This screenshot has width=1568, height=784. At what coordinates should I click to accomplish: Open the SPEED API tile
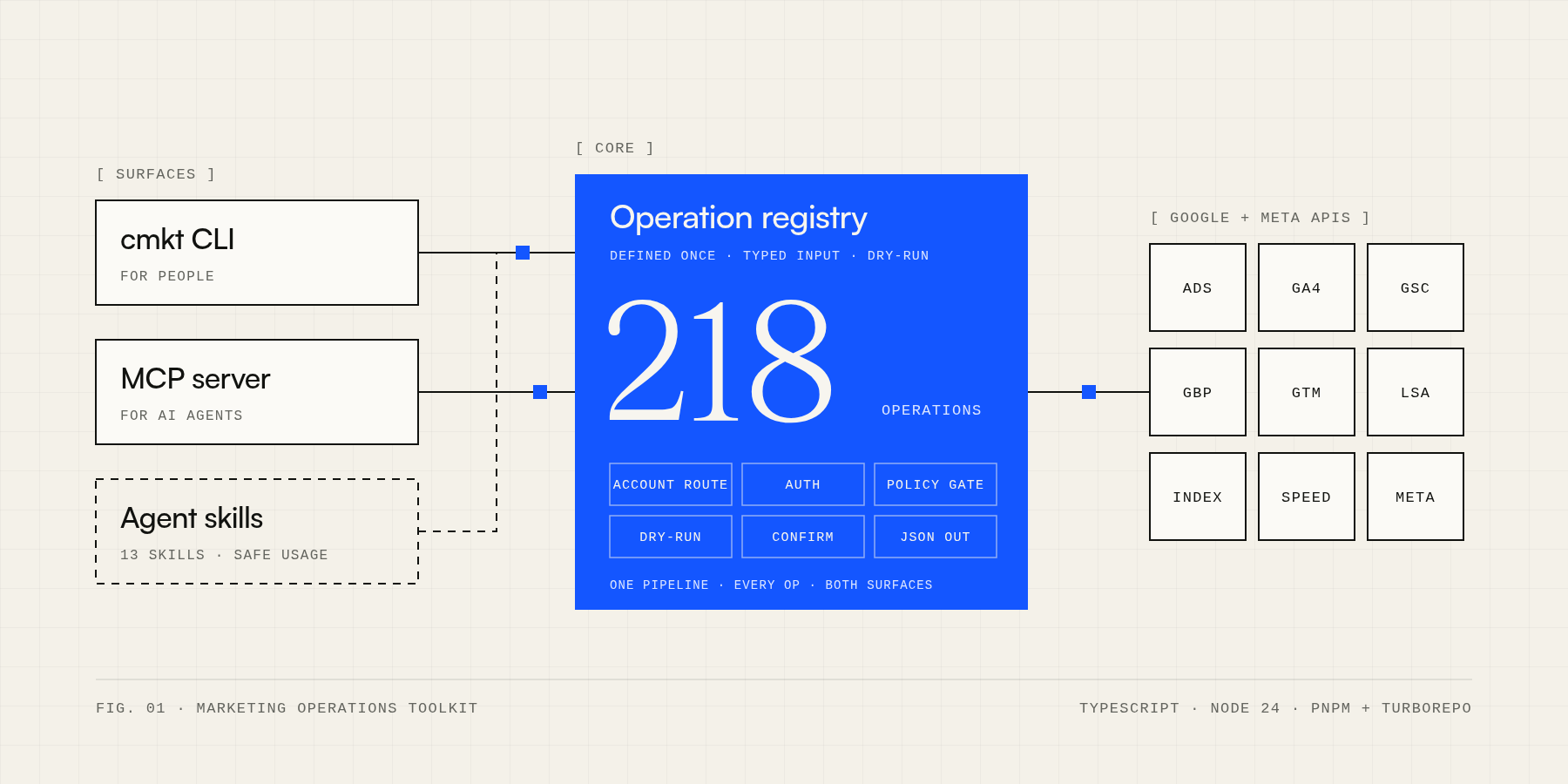pyautogui.click(x=1307, y=497)
